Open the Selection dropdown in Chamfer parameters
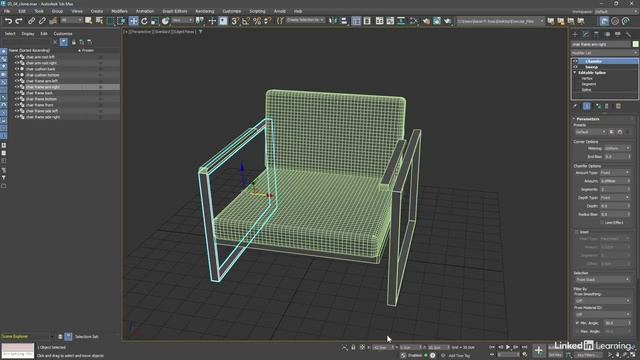Viewport: 640px width, 360px height. pyautogui.click(x=602, y=280)
